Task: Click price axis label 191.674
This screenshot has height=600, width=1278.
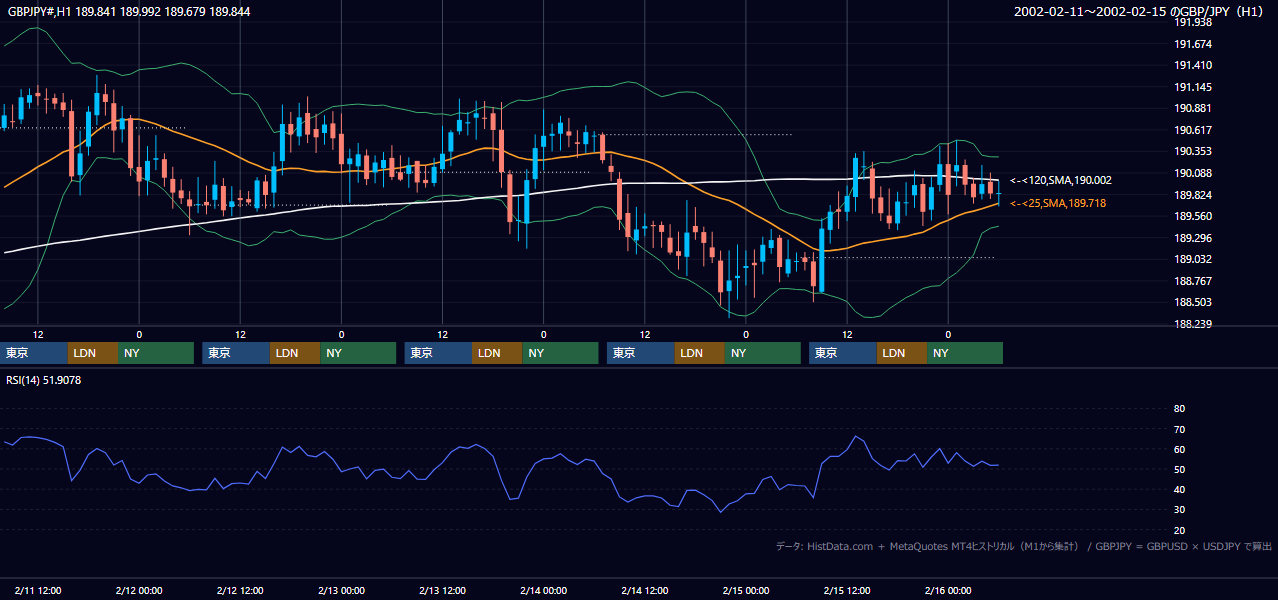Action: point(1193,44)
